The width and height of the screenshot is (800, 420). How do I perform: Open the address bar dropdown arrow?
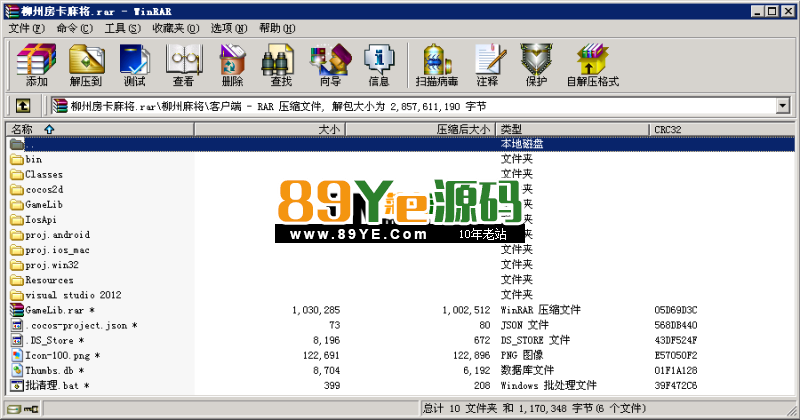click(783, 106)
